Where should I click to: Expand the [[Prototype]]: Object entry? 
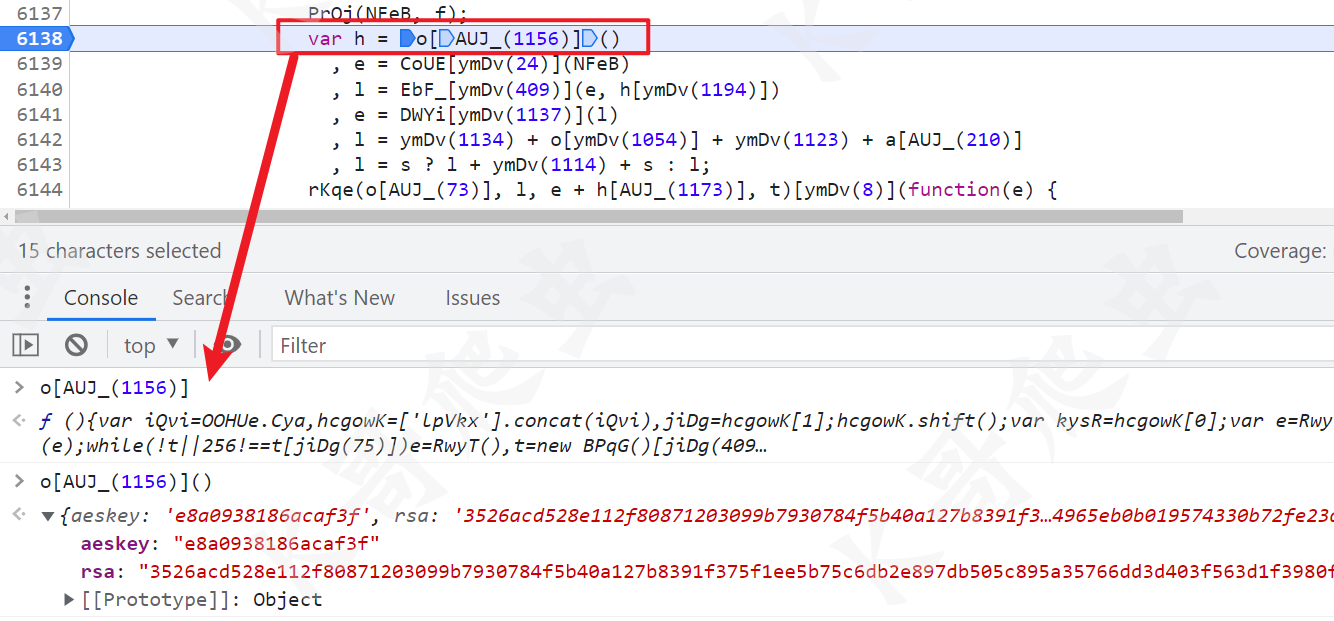pos(69,600)
